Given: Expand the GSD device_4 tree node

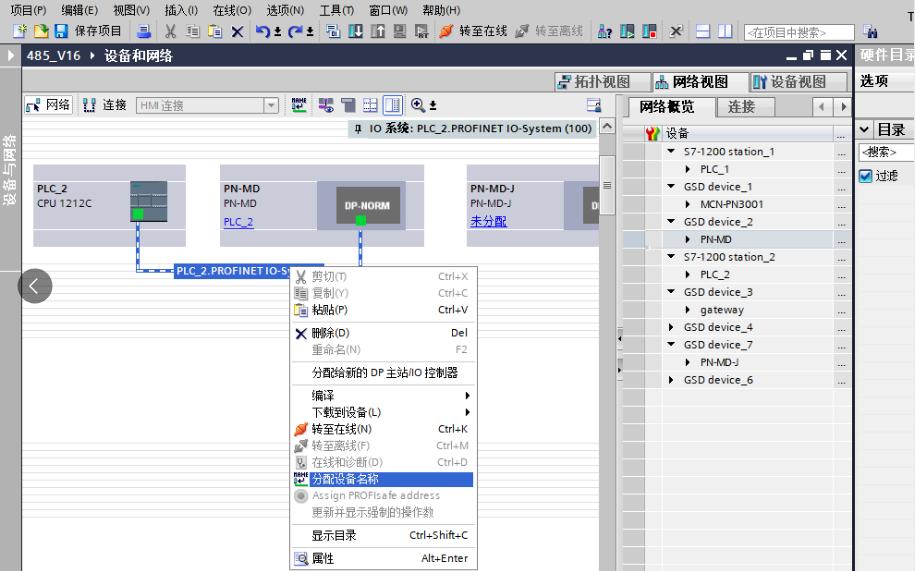Looking at the screenshot, I should (671, 328).
